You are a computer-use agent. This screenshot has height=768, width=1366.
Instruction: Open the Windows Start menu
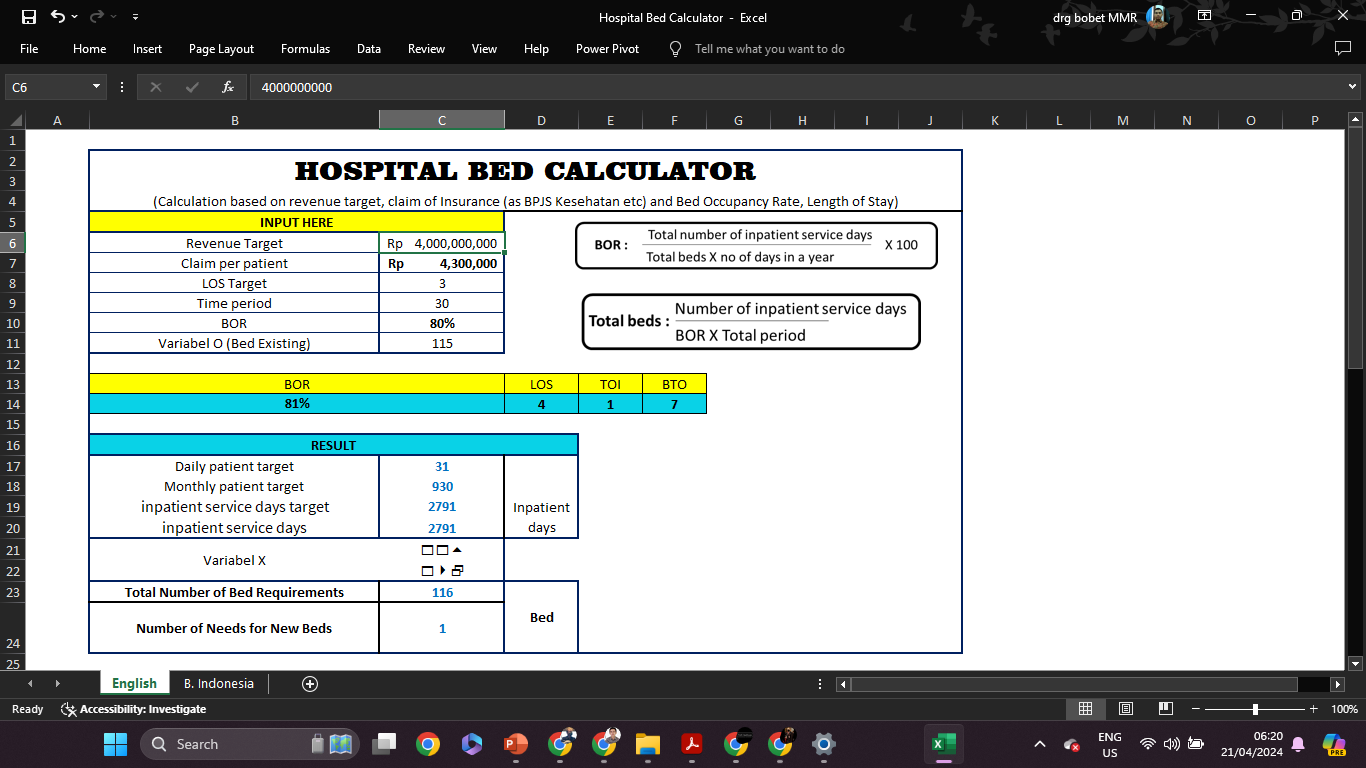pyautogui.click(x=116, y=744)
